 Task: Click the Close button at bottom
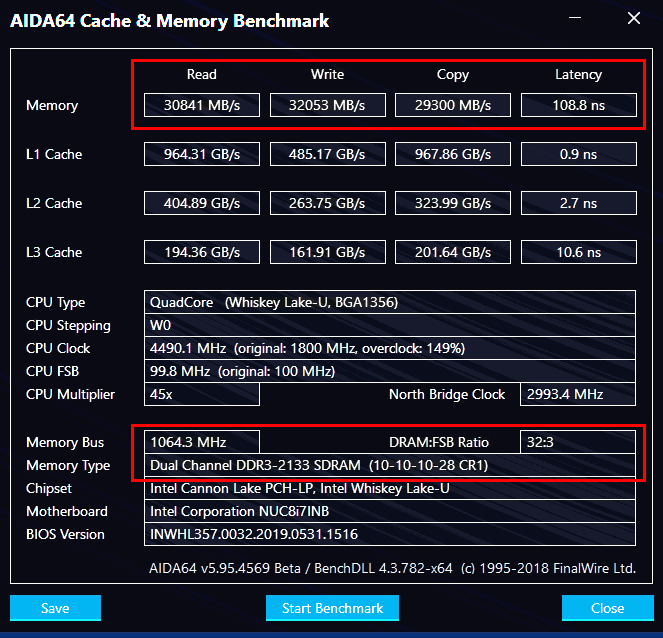pos(608,608)
